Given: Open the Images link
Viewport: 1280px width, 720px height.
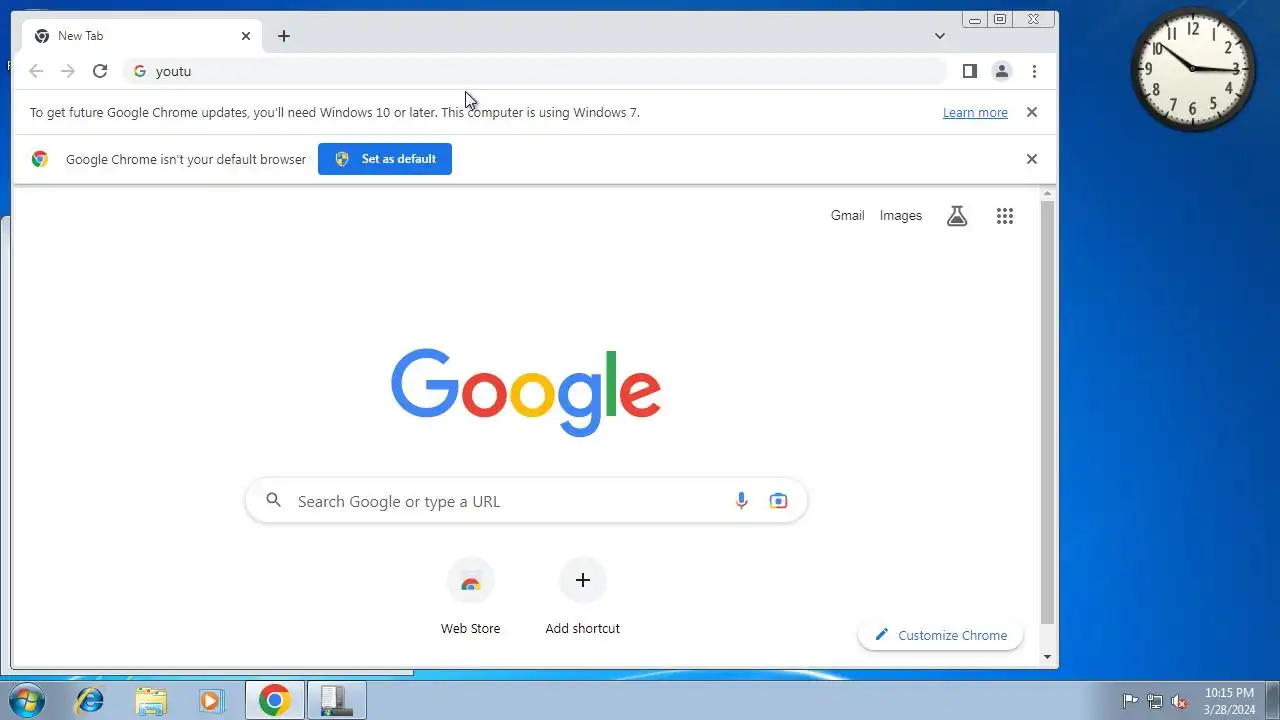Looking at the screenshot, I should click(901, 216).
